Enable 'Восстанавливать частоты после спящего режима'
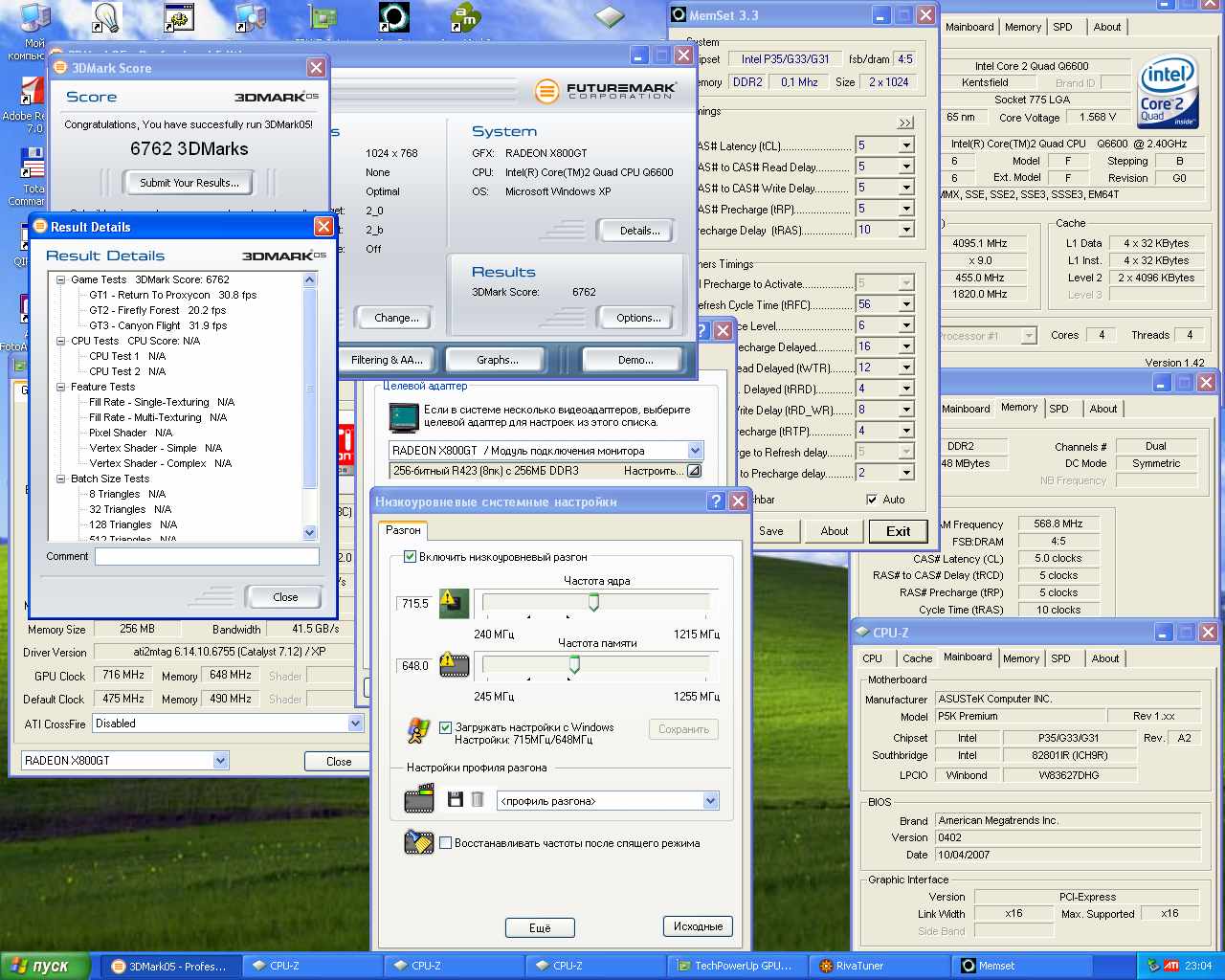This screenshot has height=980, width=1225. (445, 843)
